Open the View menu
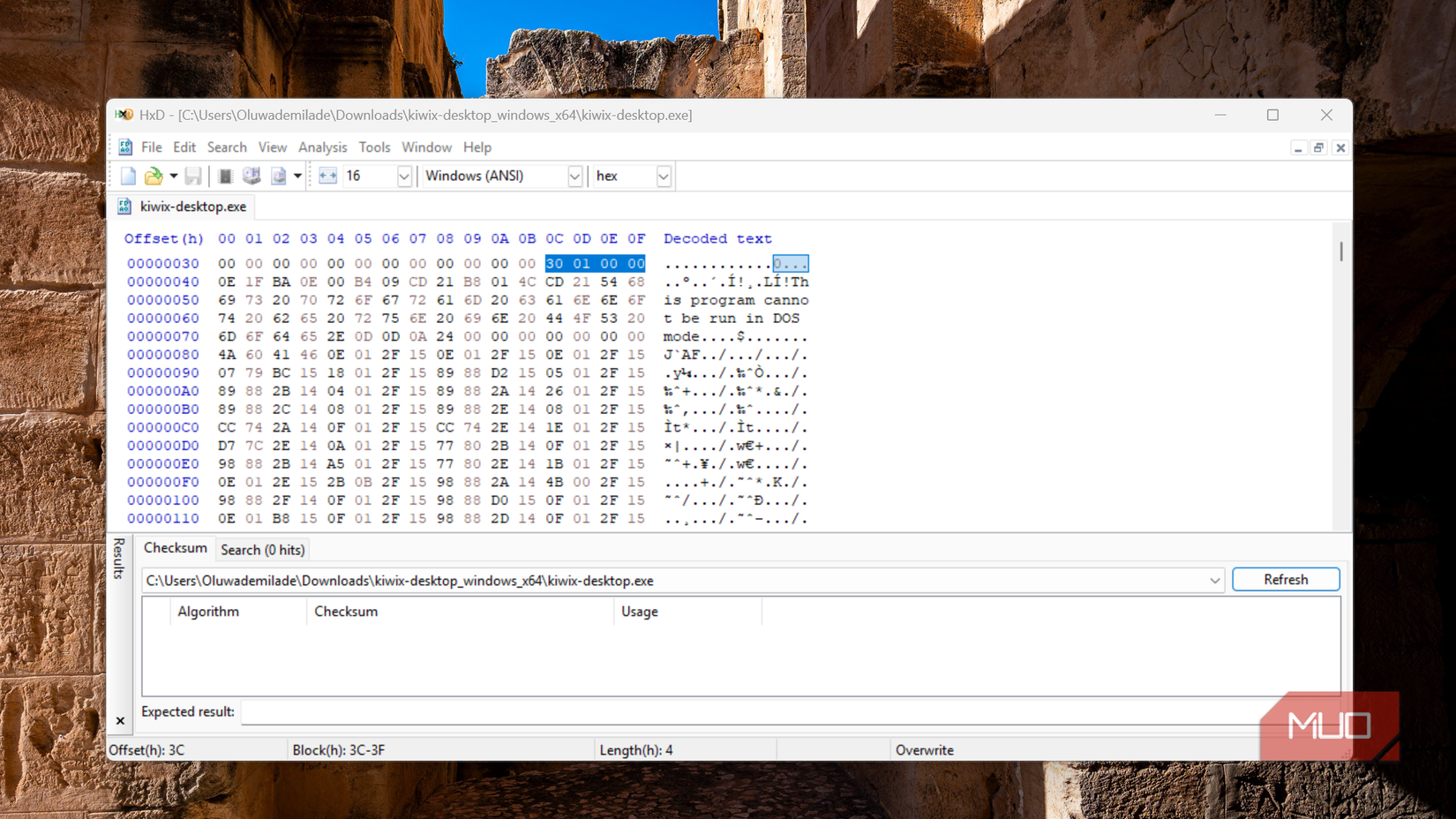Viewport: 1456px width, 819px height. (x=272, y=147)
